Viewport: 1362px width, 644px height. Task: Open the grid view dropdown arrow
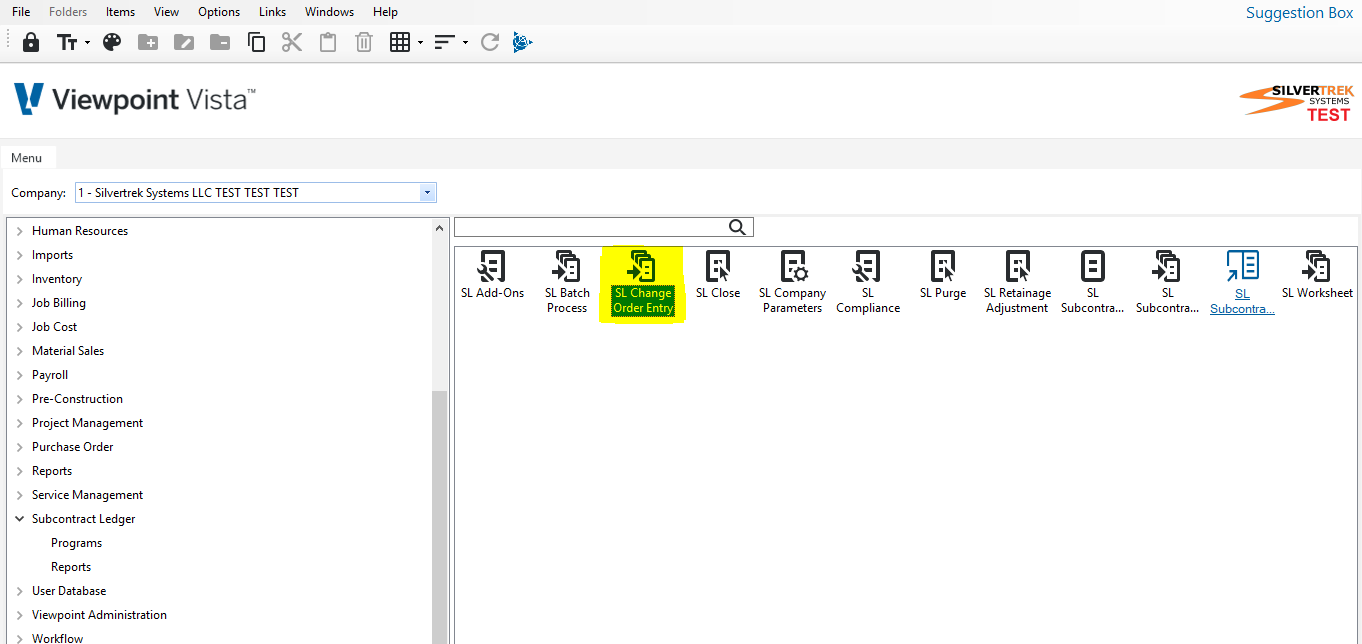pos(420,42)
